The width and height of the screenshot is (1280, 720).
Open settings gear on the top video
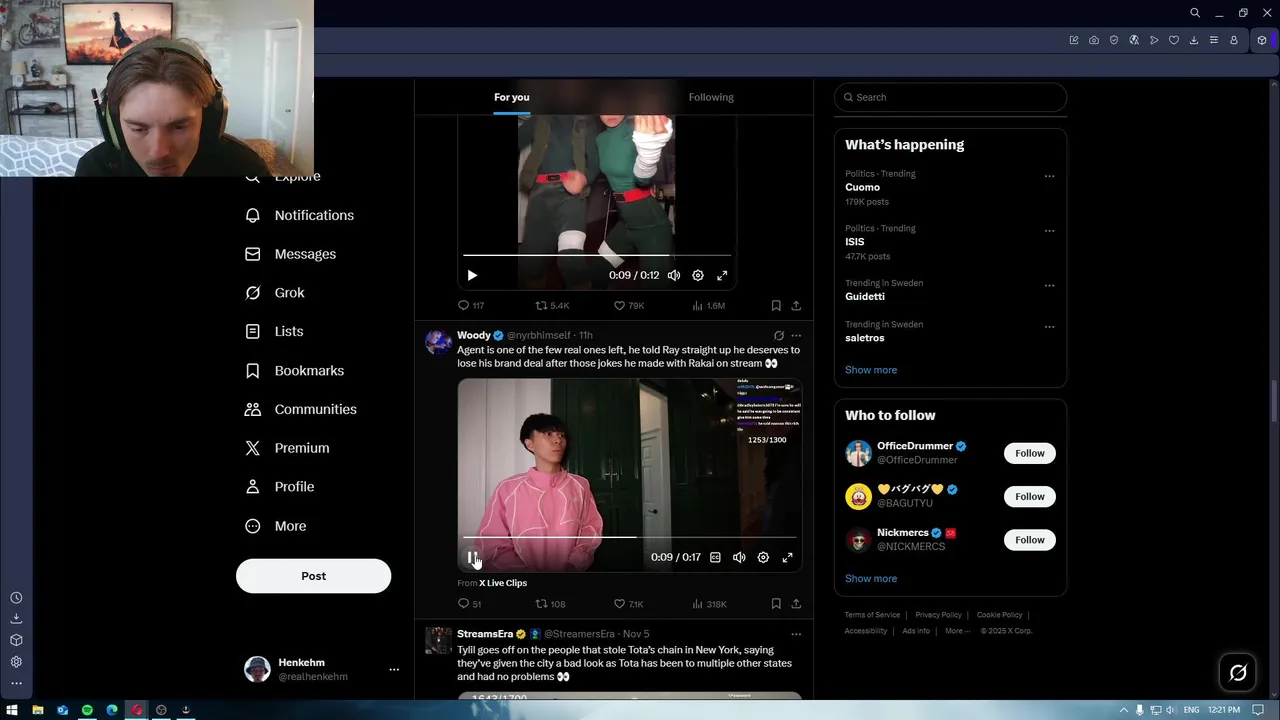click(698, 276)
